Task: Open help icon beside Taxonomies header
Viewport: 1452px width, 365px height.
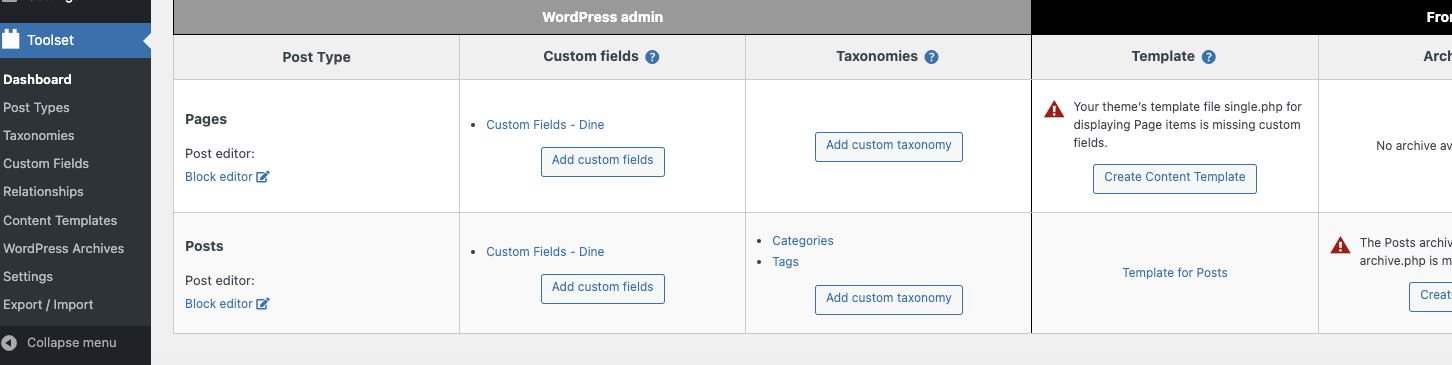Action: [x=931, y=57]
